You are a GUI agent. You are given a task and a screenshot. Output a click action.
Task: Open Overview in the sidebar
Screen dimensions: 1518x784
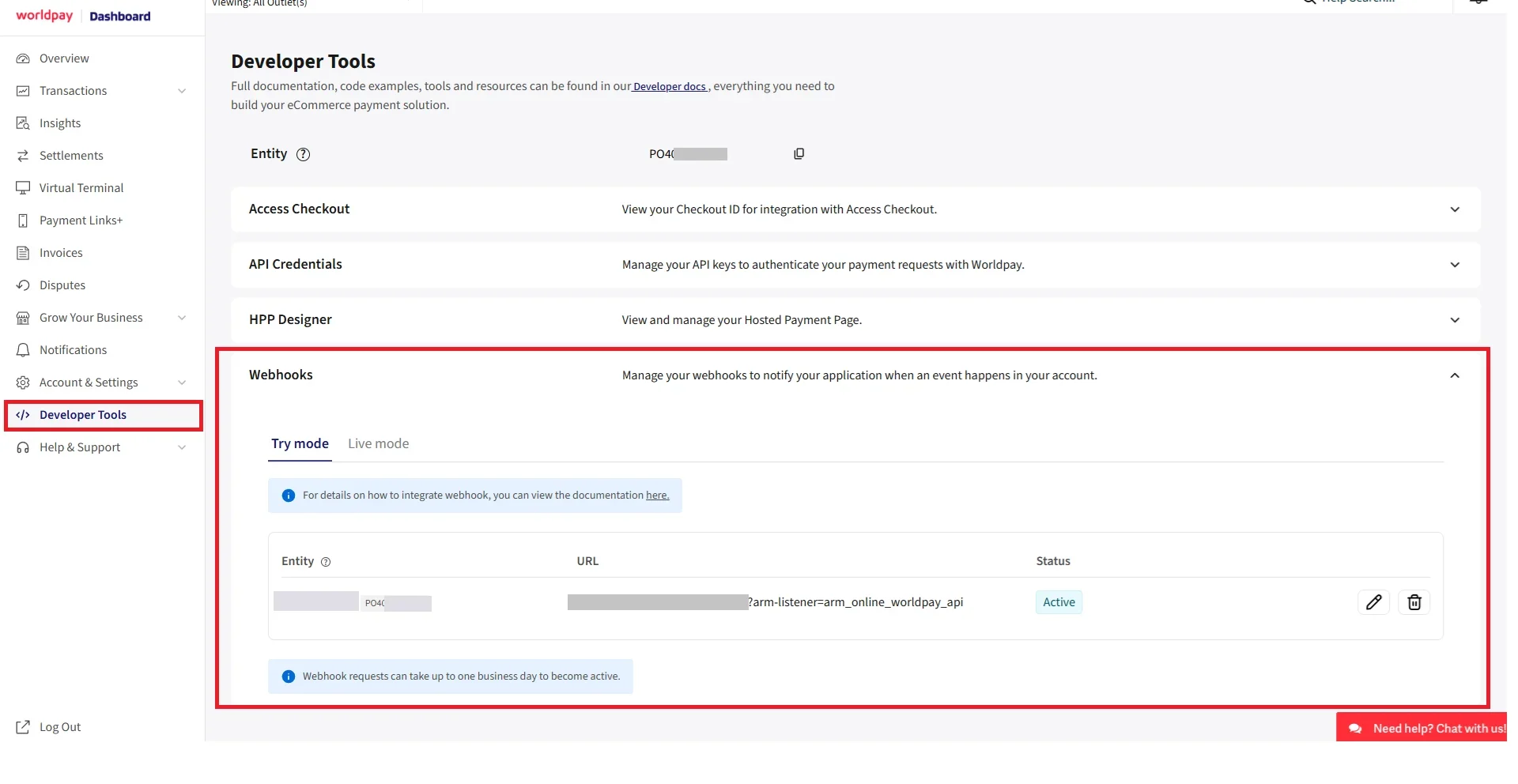click(64, 58)
